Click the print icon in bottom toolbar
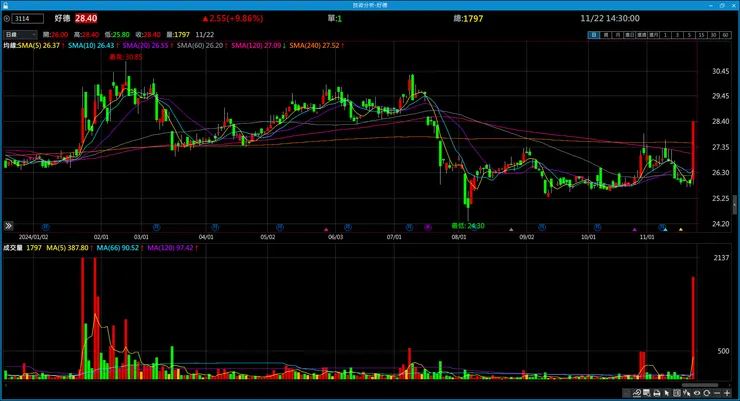The width and height of the screenshot is (740, 401). click(x=656, y=393)
